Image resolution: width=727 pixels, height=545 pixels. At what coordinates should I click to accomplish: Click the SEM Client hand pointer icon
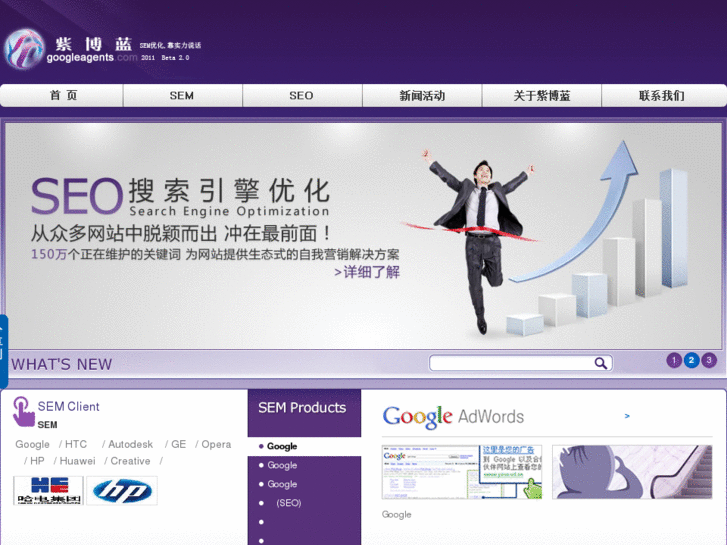tap(23, 411)
